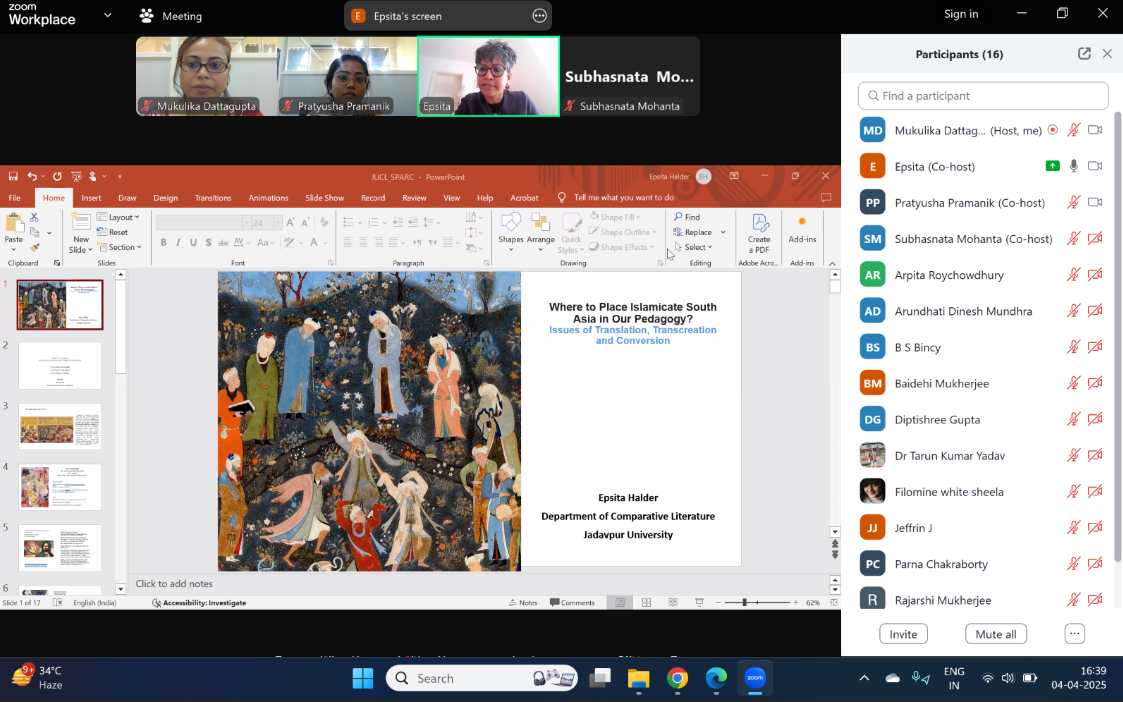Click the Save icon in PowerPoint title bar
1123x702 pixels.
pyautogui.click(x=13, y=176)
